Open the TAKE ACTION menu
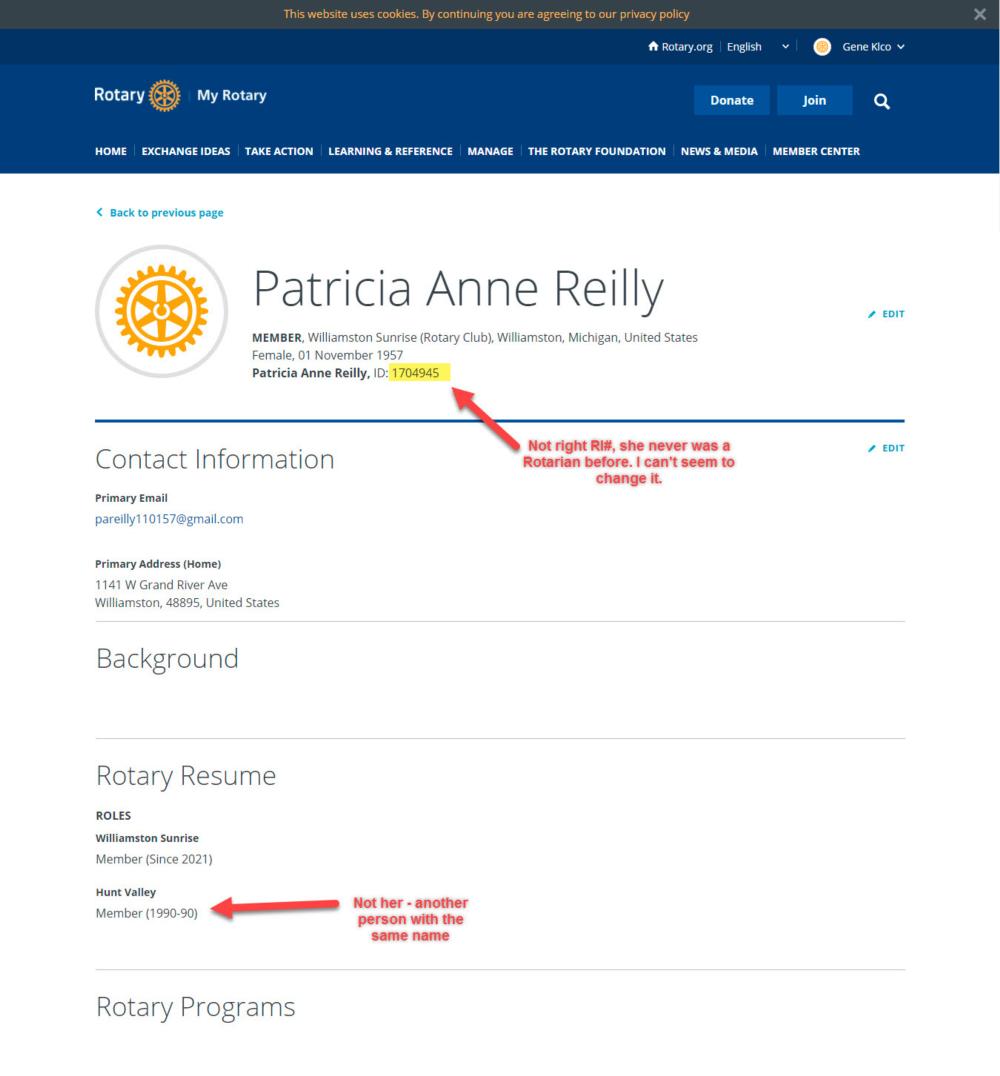Viewport: 1000px width, 1076px height. click(x=279, y=151)
